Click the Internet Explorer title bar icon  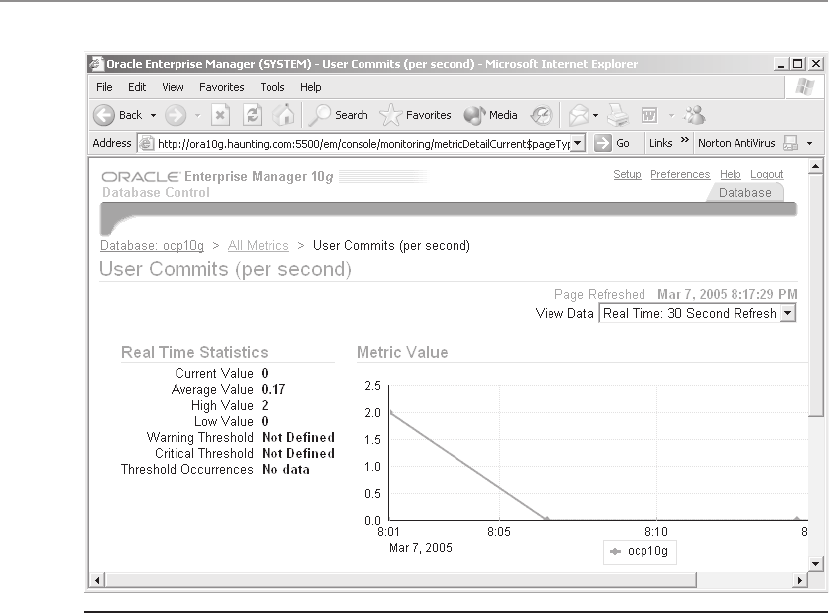pyautogui.click(x=96, y=64)
